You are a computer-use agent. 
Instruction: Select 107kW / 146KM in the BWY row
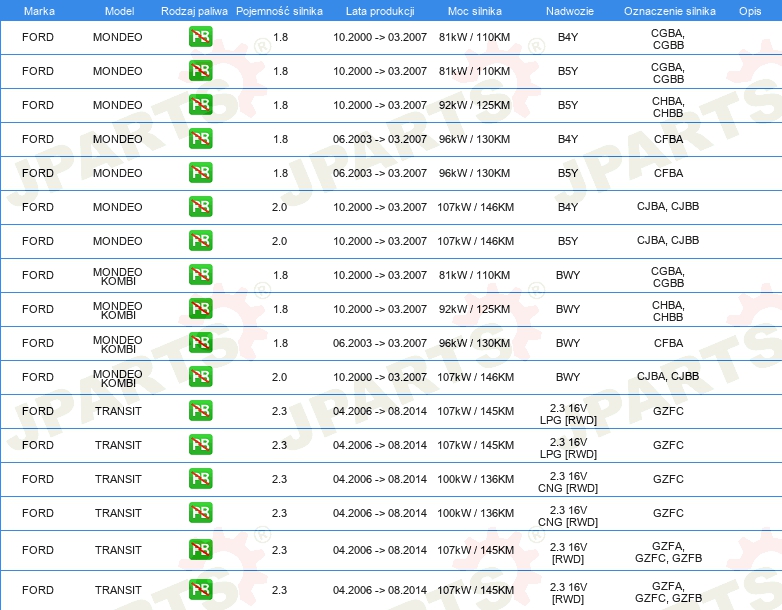click(475, 377)
